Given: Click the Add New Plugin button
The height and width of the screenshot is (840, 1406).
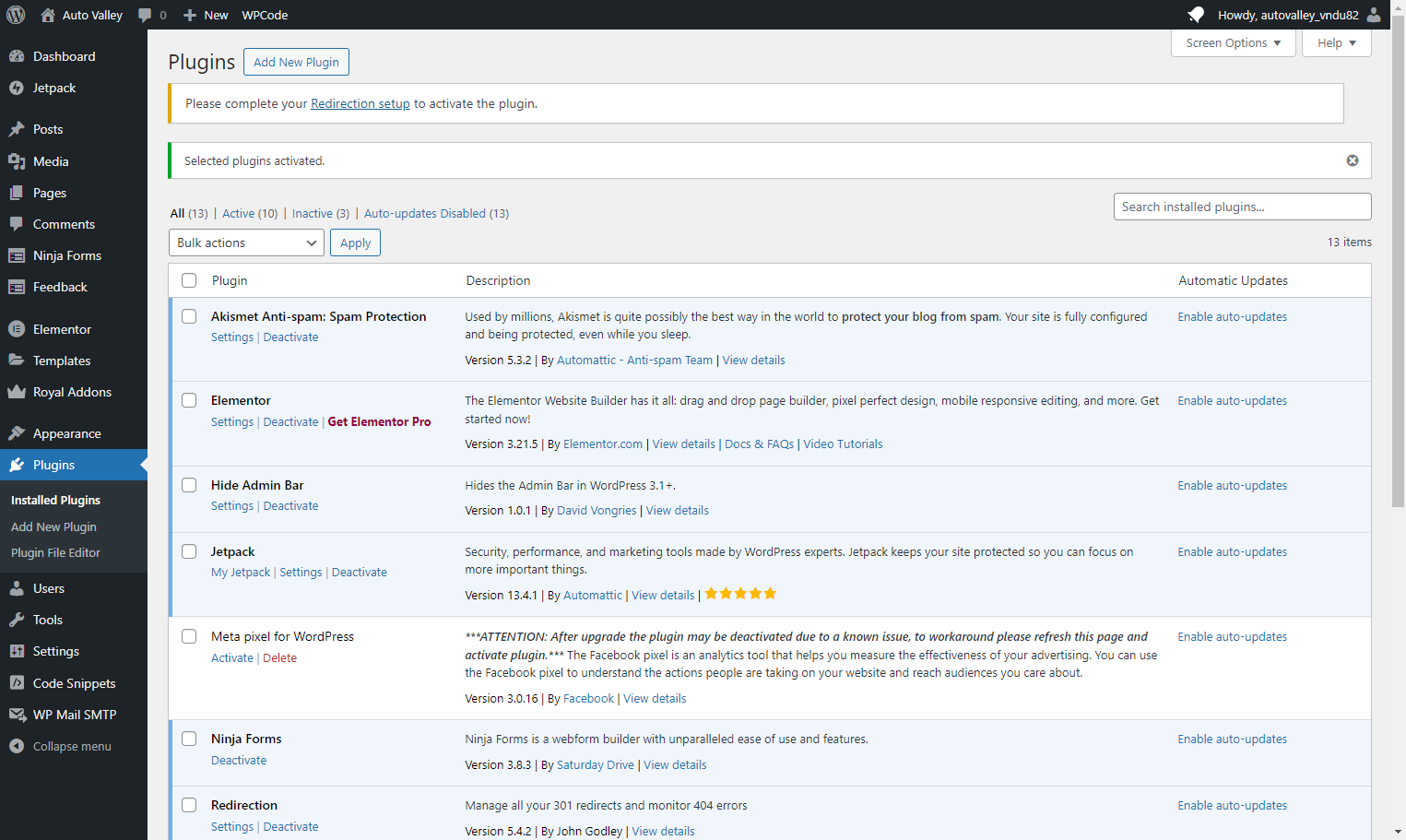Looking at the screenshot, I should pyautogui.click(x=296, y=62).
